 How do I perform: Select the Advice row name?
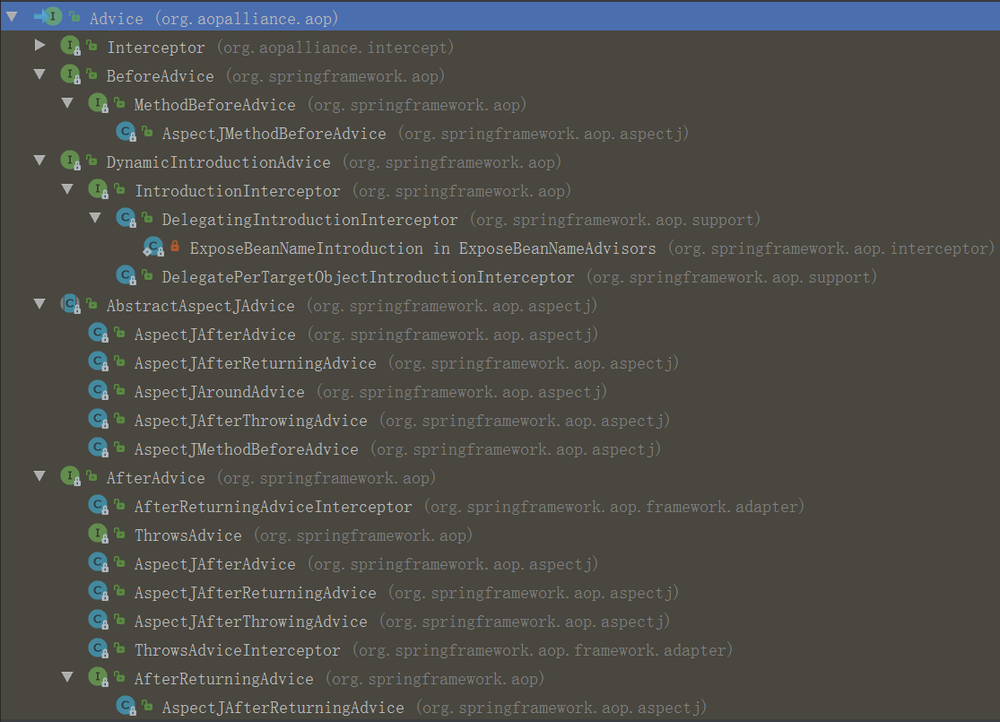click(x=117, y=18)
